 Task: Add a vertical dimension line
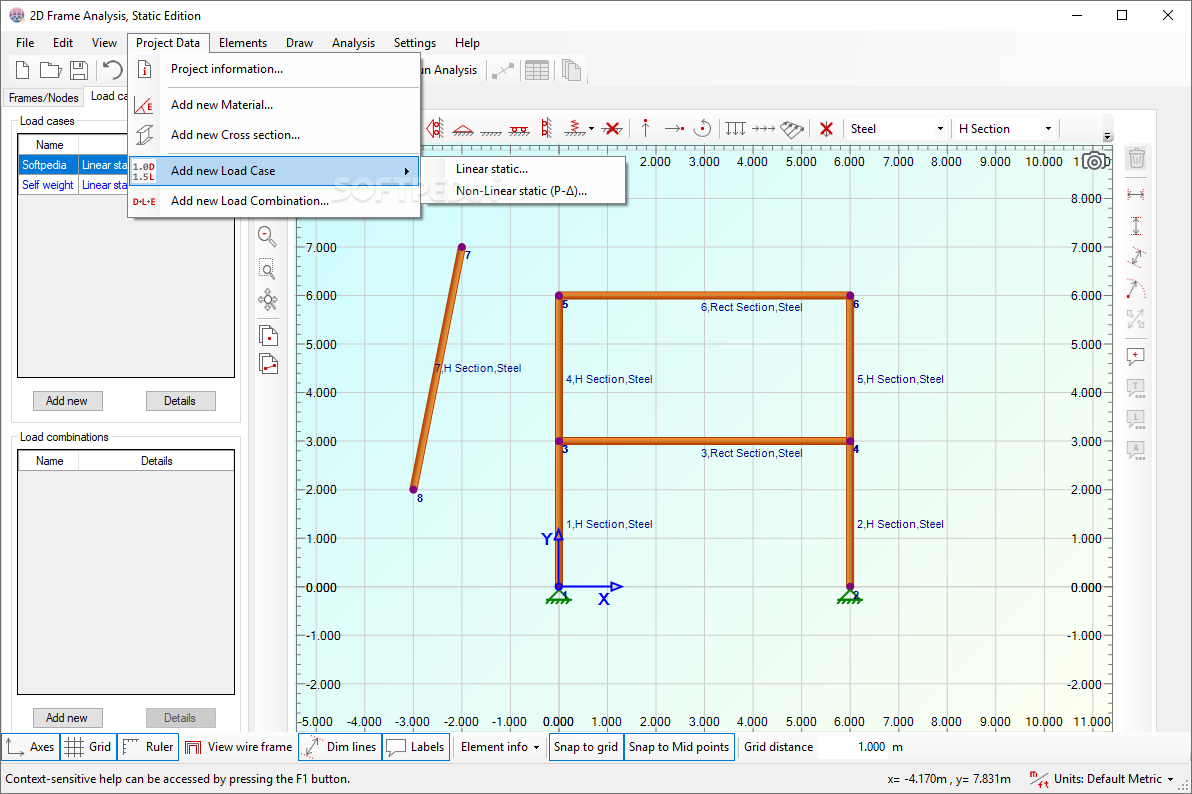coord(1136,226)
